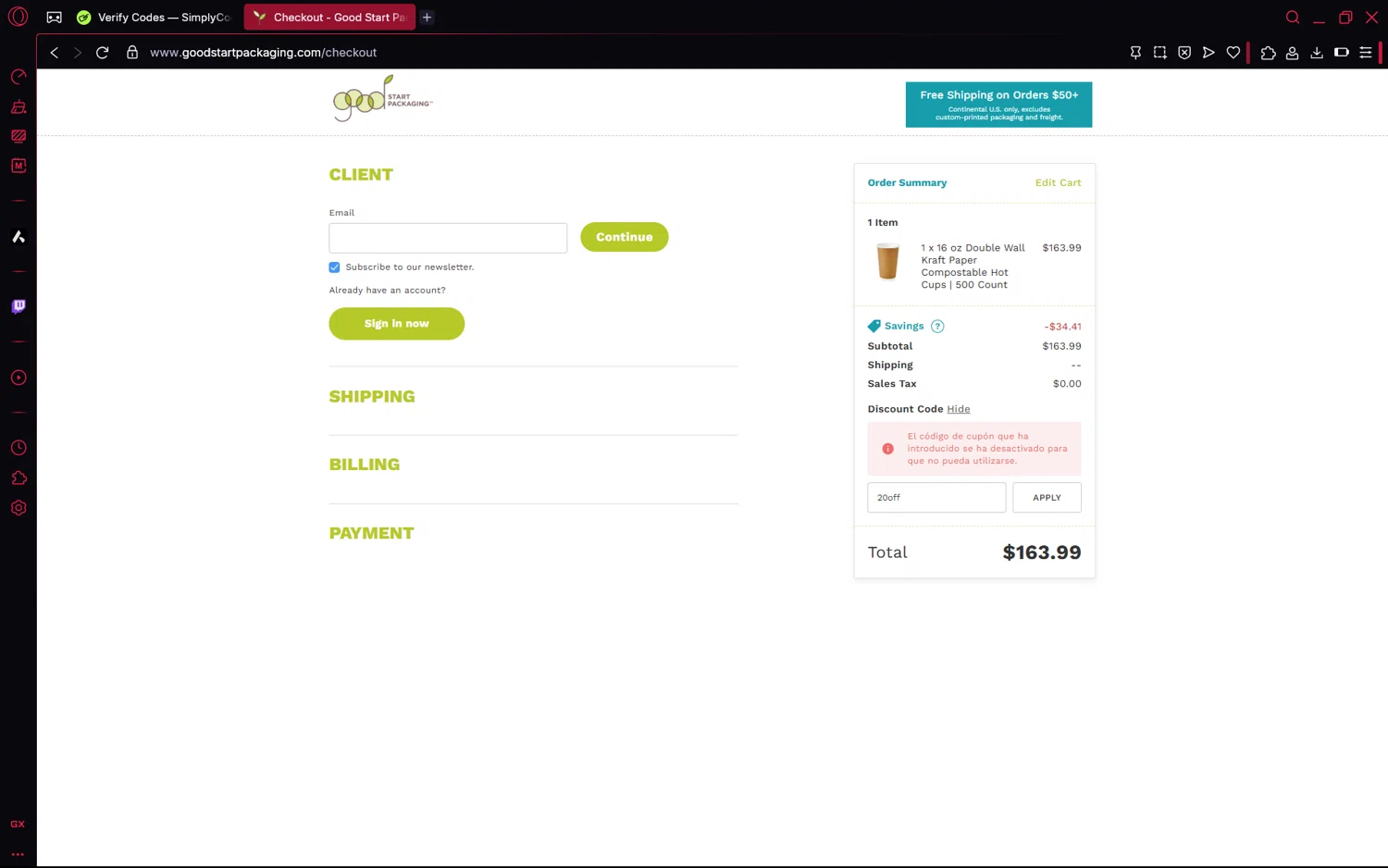The width and height of the screenshot is (1388, 868).
Task: Click the Good Start Packaging logo
Action: click(382, 99)
